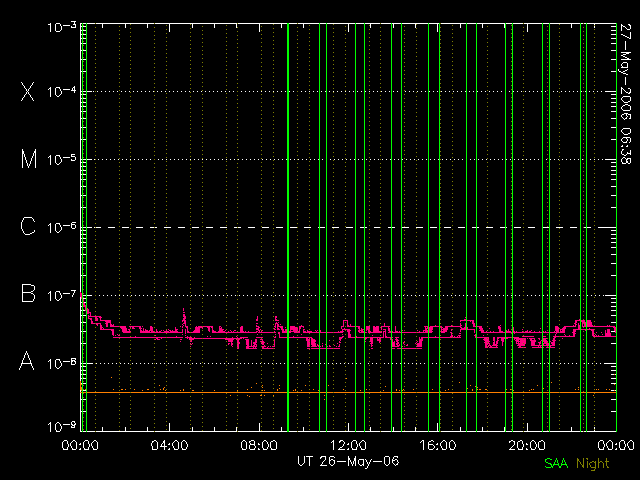Click the 10^-6 axis value
Image resolution: width=640 pixels, height=480 pixels.
pyautogui.click(x=62, y=227)
